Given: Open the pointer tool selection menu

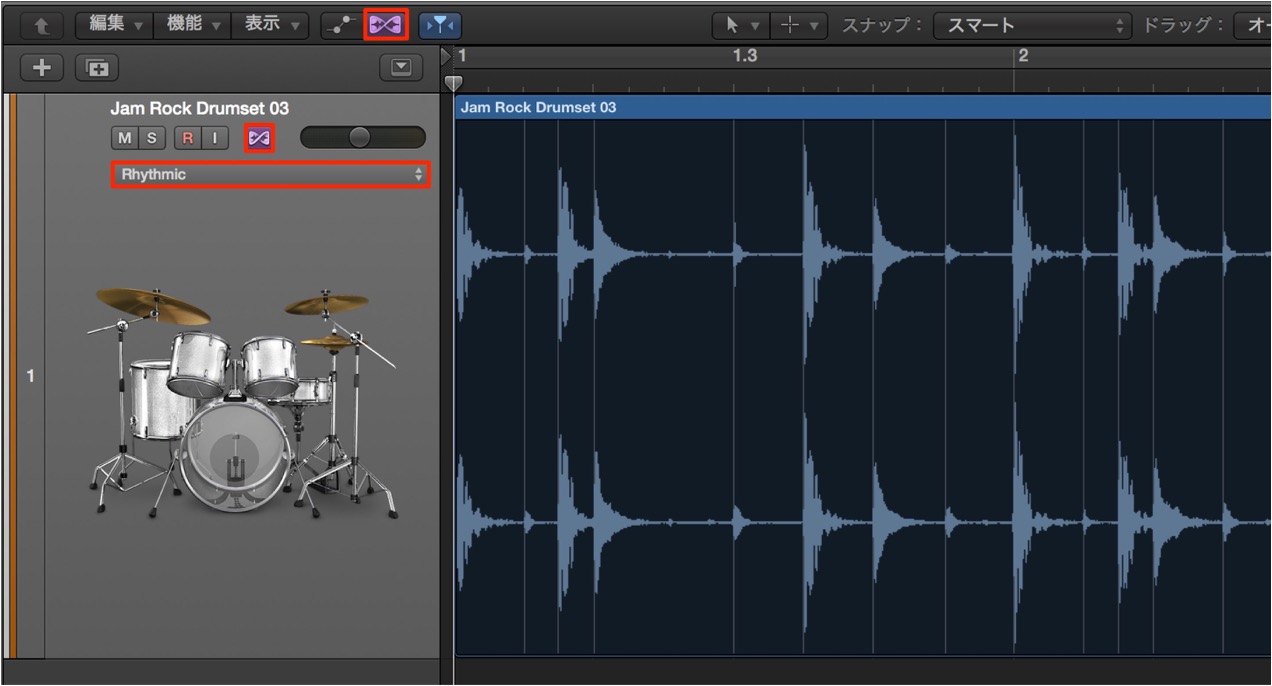Looking at the screenshot, I should [x=741, y=25].
